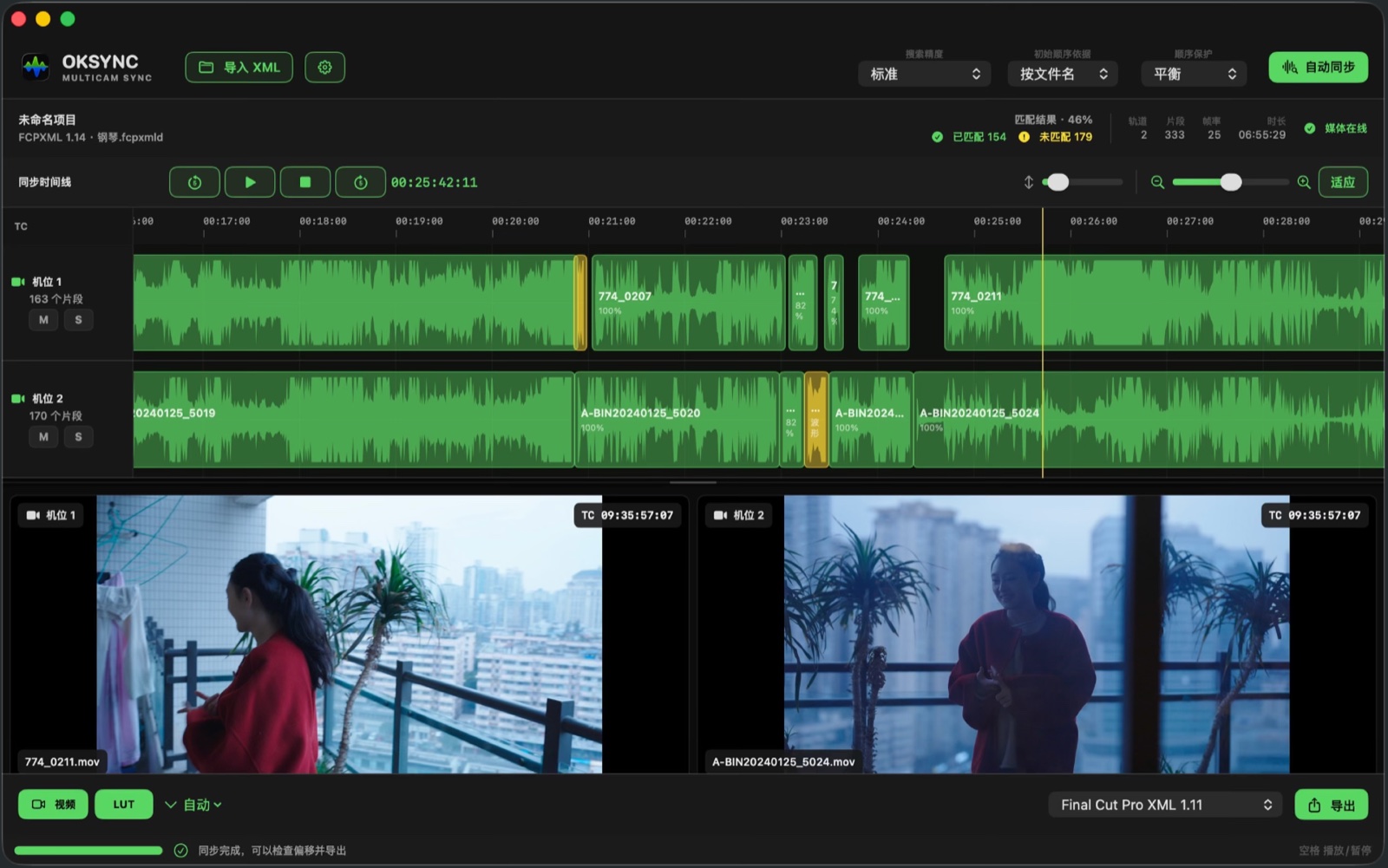Stop playback with the square stop button
This screenshot has width=1388, height=868.
(305, 182)
